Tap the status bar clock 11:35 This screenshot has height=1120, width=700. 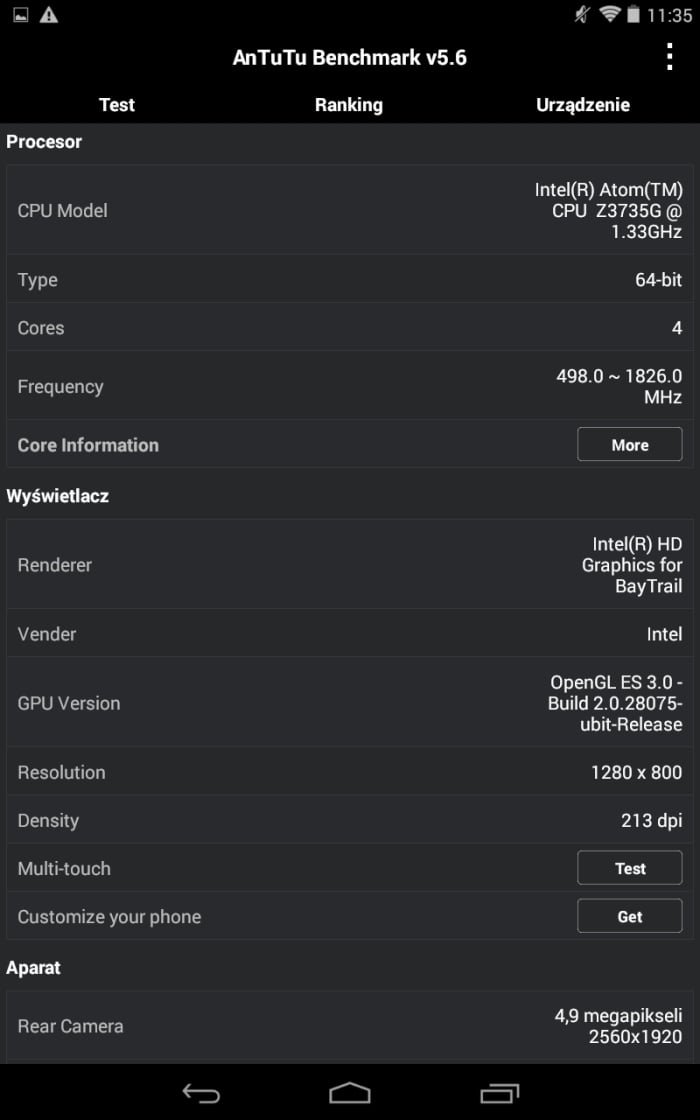669,15
